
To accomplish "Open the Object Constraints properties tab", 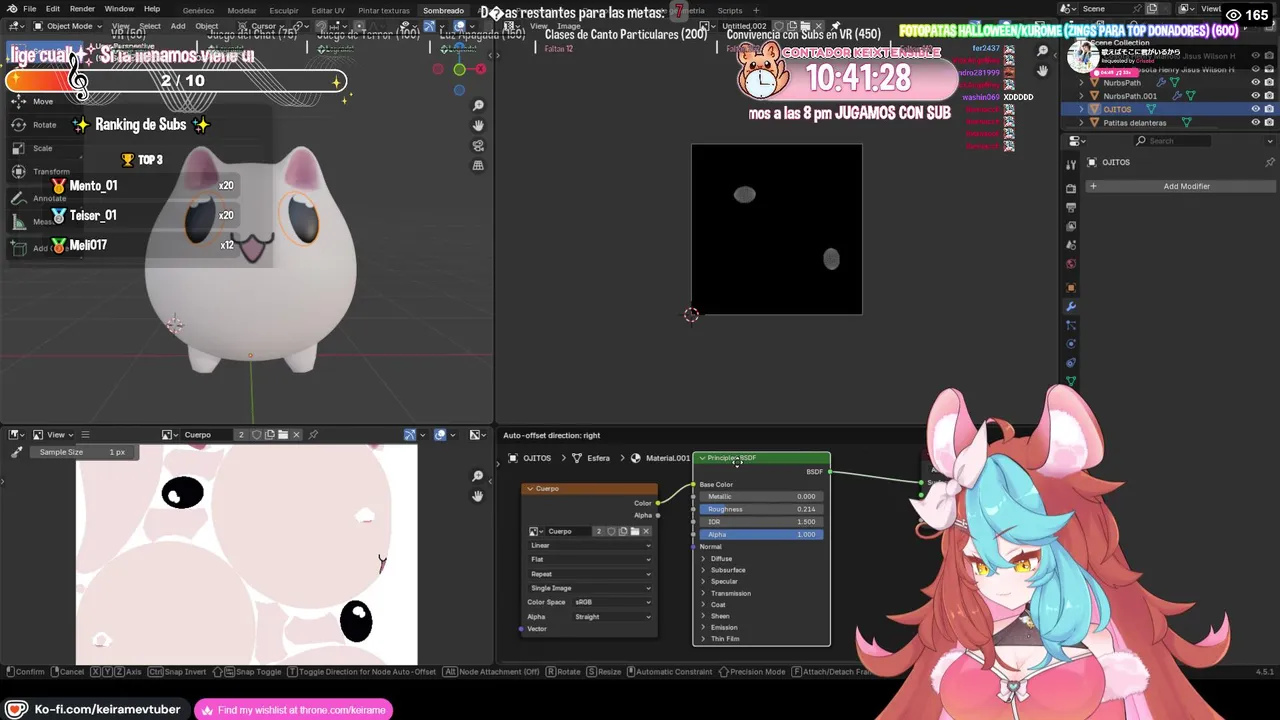I will [x=1071, y=363].
